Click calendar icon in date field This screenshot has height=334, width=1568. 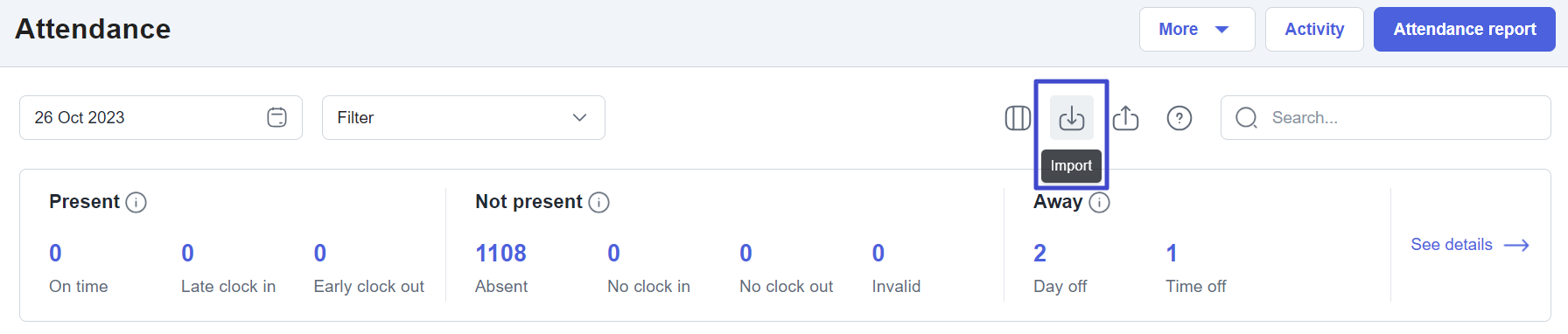(x=276, y=118)
